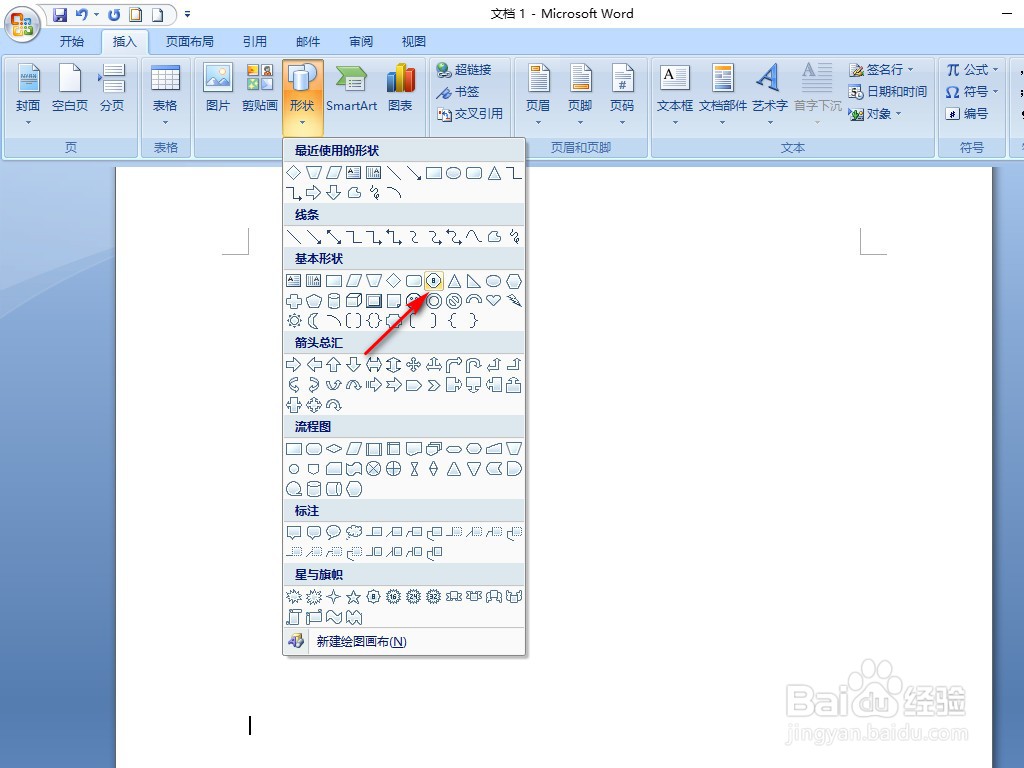This screenshot has width=1024, height=768.
Task: Switch to the 视图 tab
Action: tap(413, 42)
